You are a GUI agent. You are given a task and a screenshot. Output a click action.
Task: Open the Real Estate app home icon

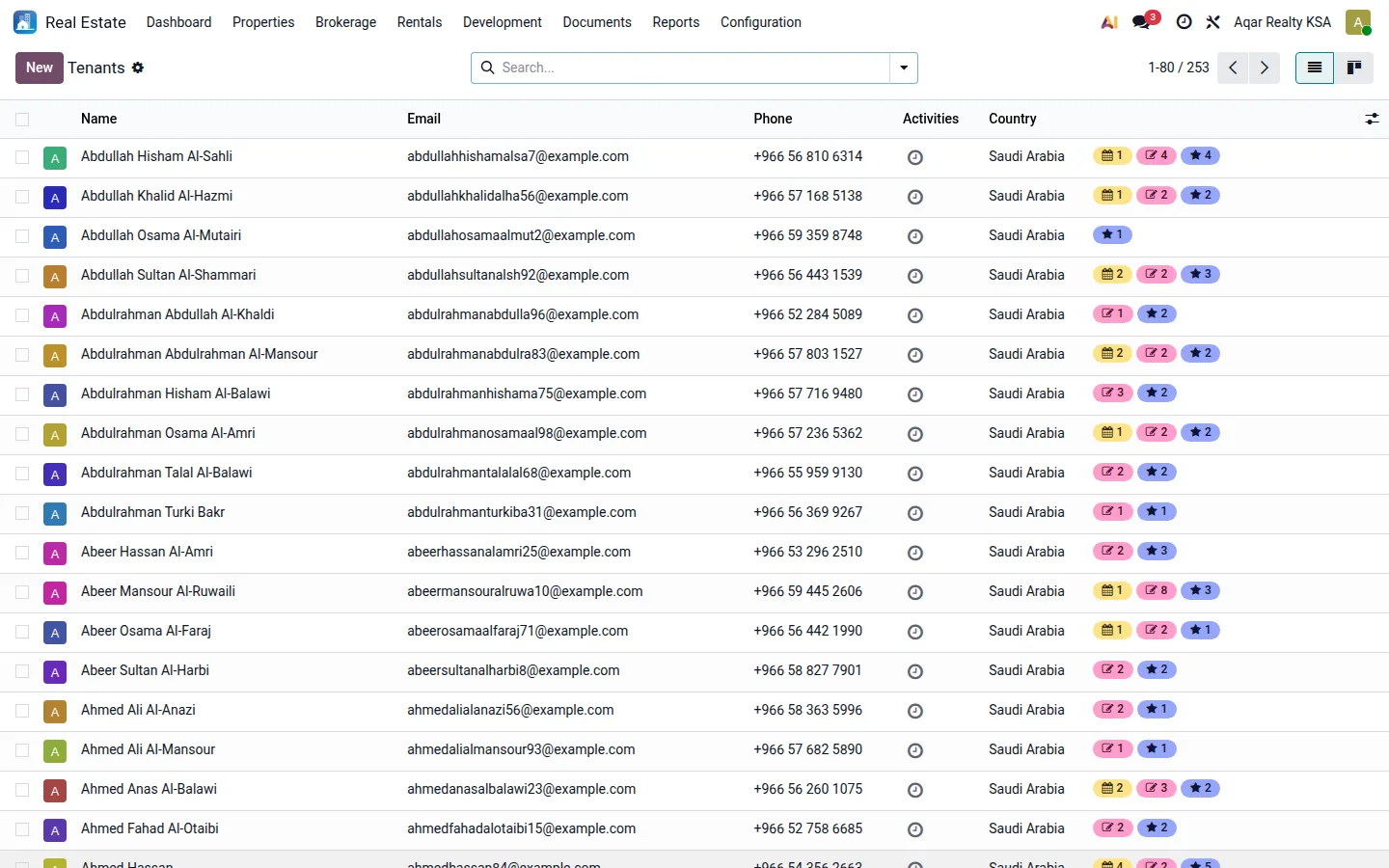pos(25,22)
